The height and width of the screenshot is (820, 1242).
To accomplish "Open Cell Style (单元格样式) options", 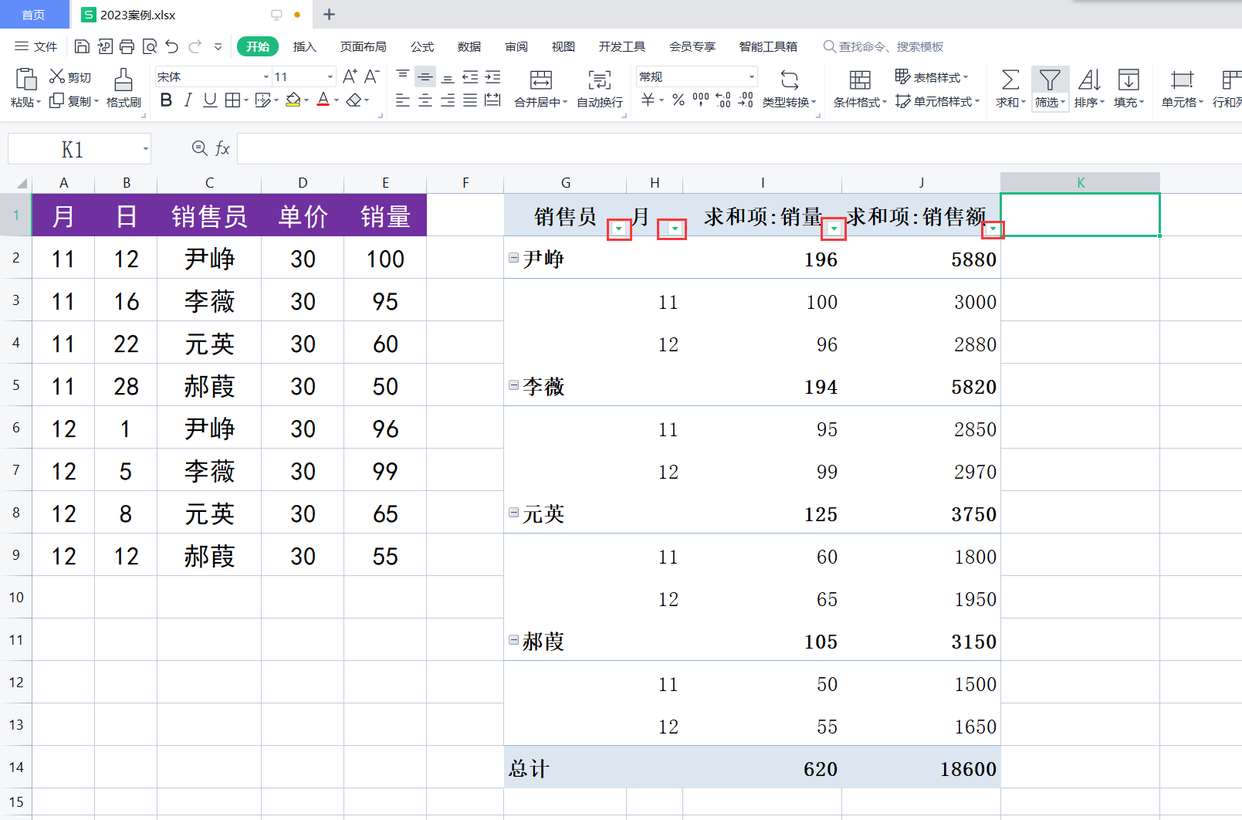I will point(938,101).
